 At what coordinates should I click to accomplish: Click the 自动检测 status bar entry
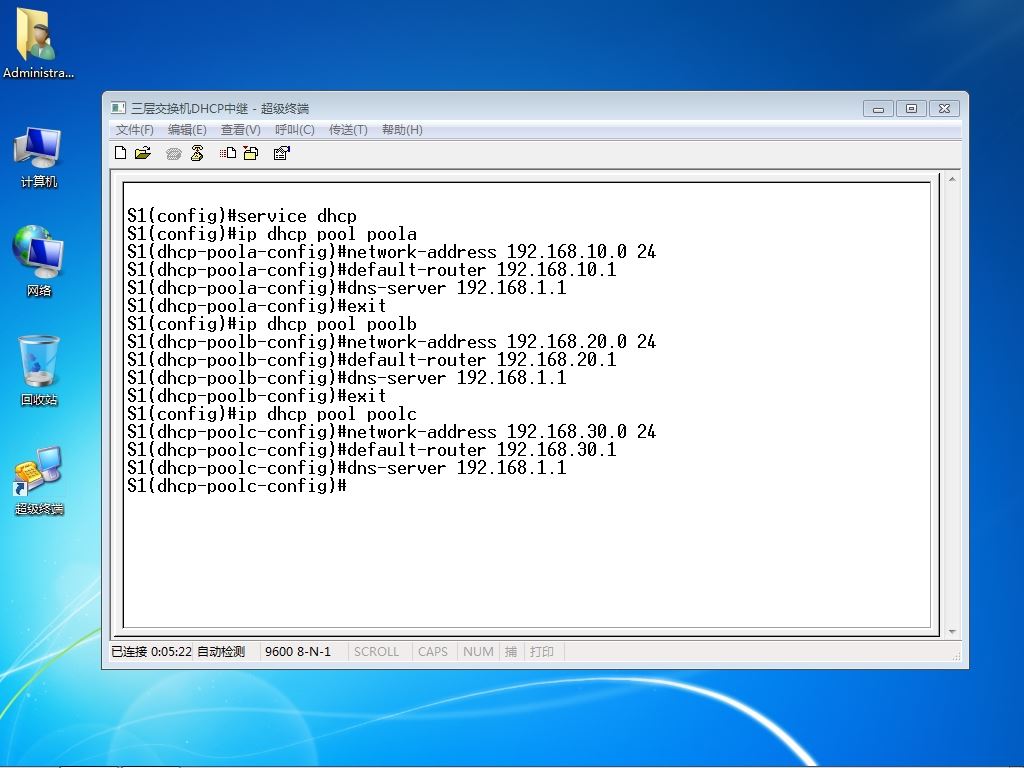(221, 652)
